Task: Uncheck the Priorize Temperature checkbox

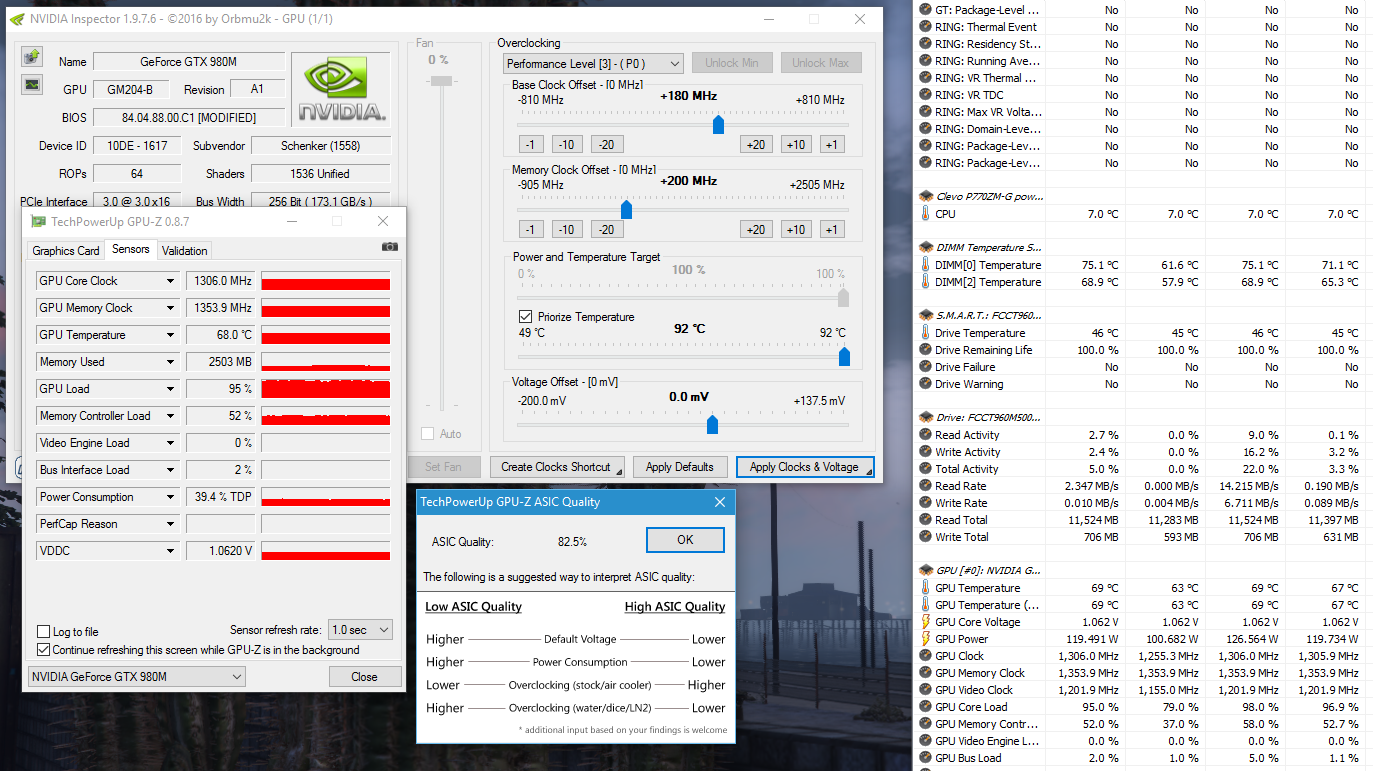Action: tap(525, 317)
